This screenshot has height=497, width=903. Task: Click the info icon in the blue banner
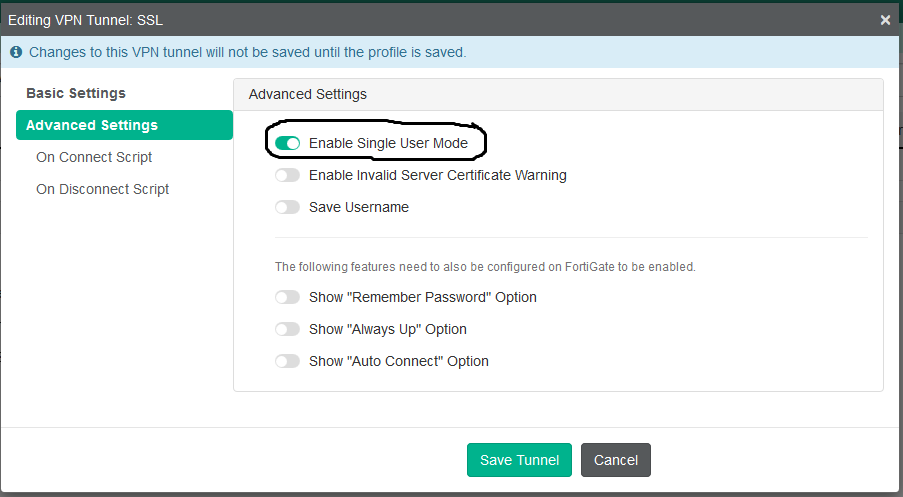tap(16, 52)
